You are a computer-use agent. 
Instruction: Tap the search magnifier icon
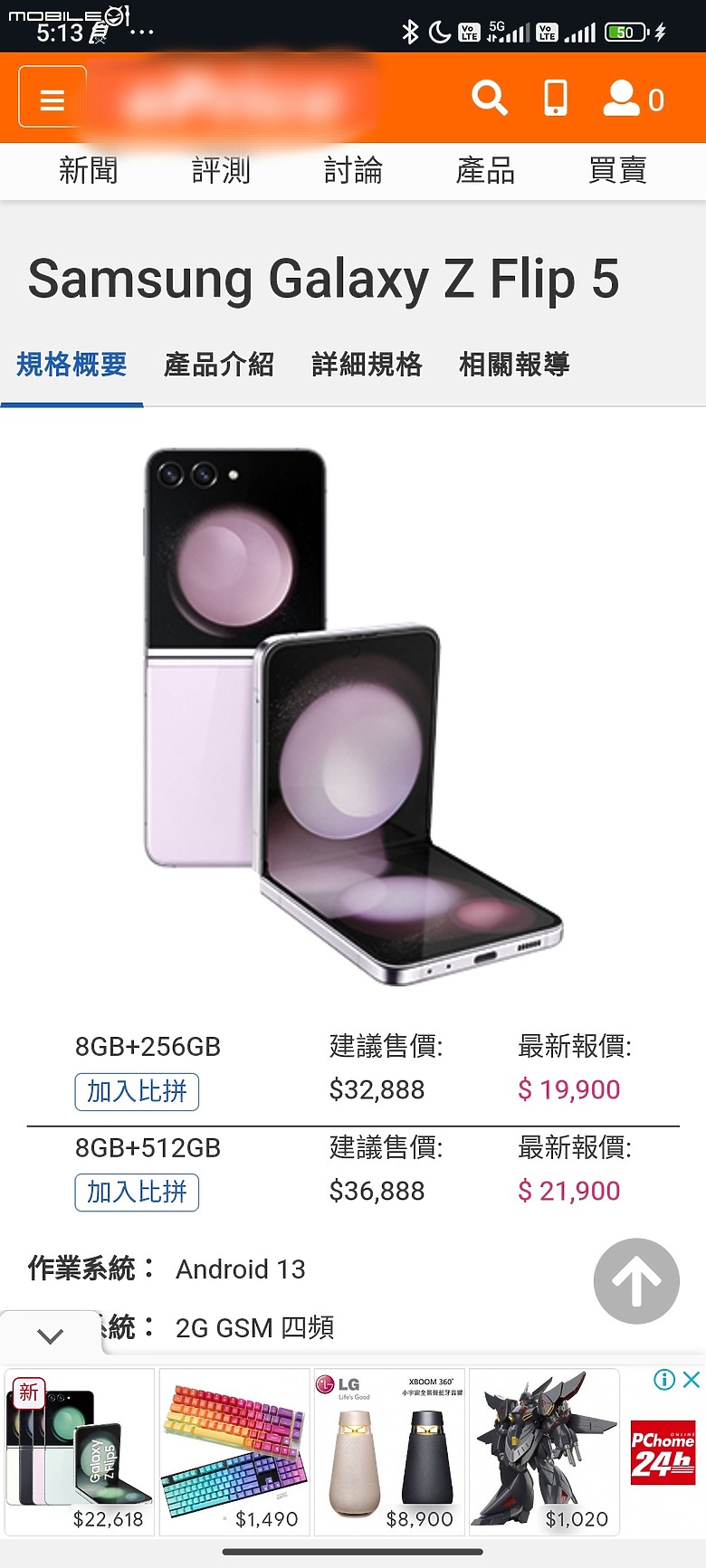tap(490, 98)
